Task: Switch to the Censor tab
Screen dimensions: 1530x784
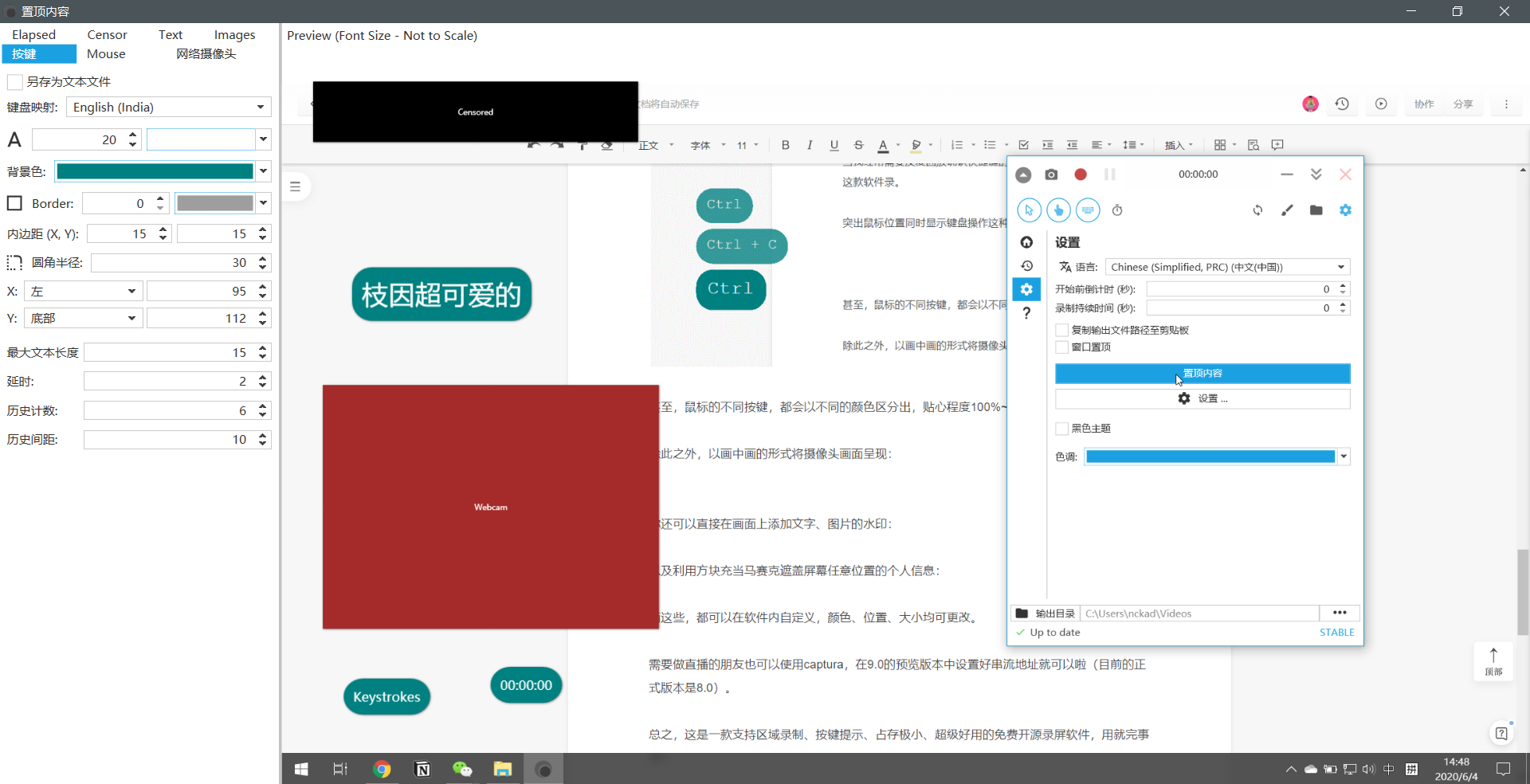Action: click(x=106, y=34)
